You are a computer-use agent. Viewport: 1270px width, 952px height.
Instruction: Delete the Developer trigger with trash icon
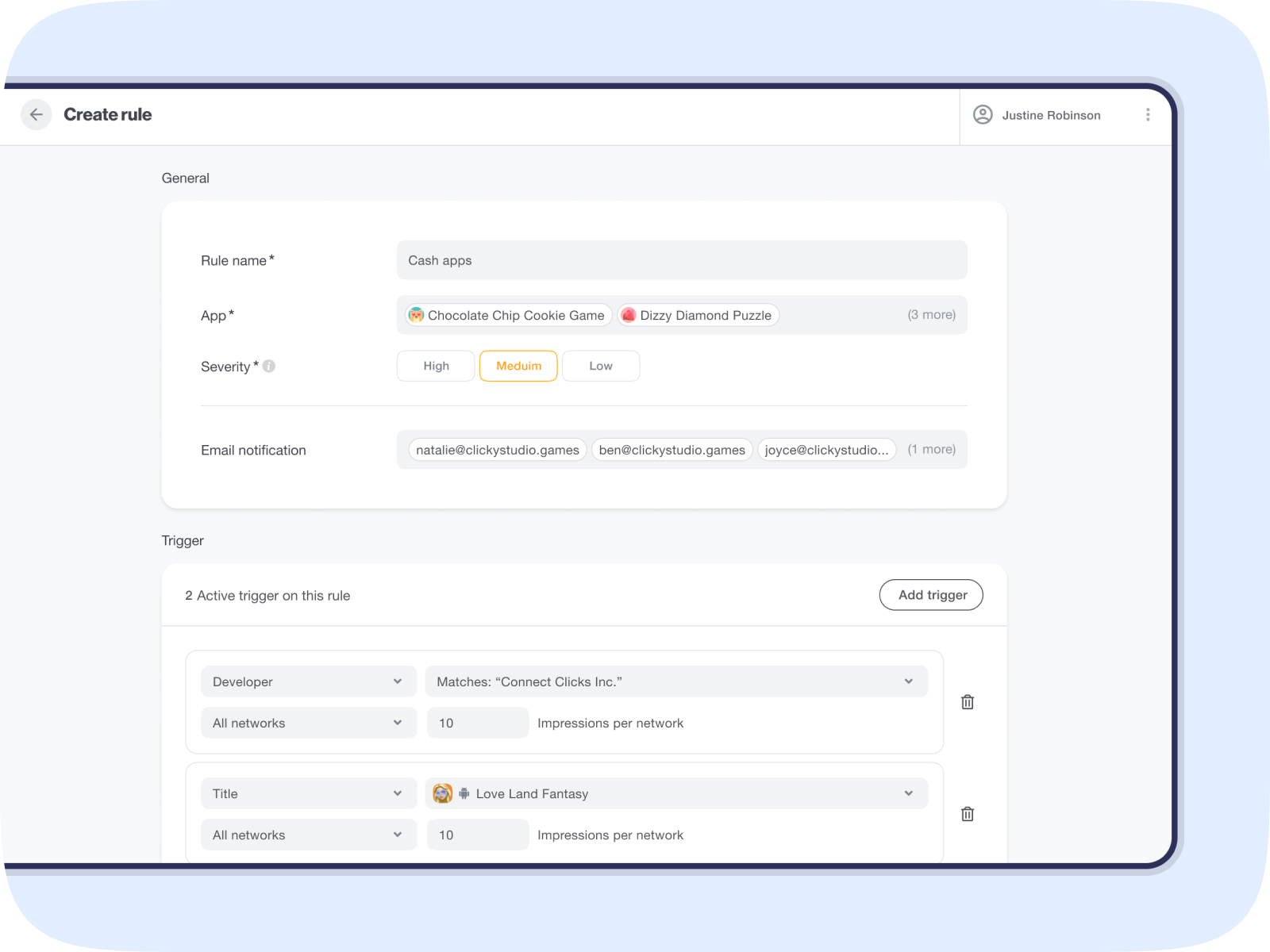click(968, 702)
